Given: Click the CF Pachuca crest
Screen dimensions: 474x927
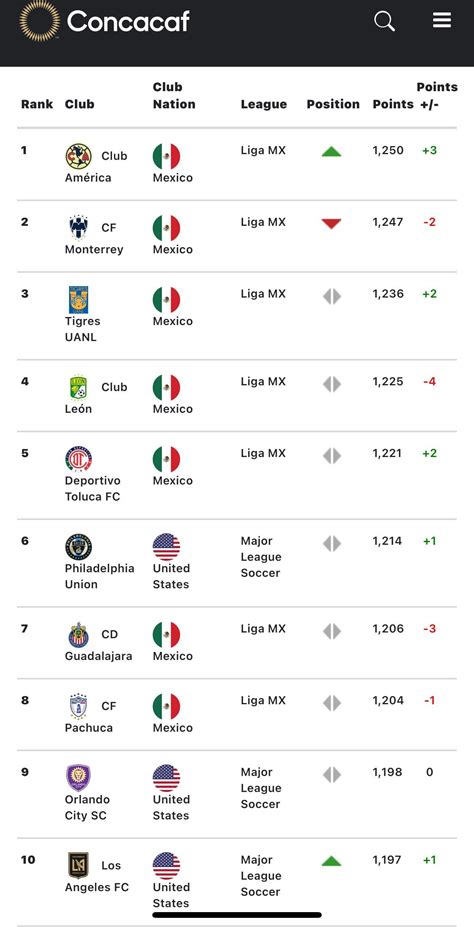Looking at the screenshot, I should tap(78, 706).
